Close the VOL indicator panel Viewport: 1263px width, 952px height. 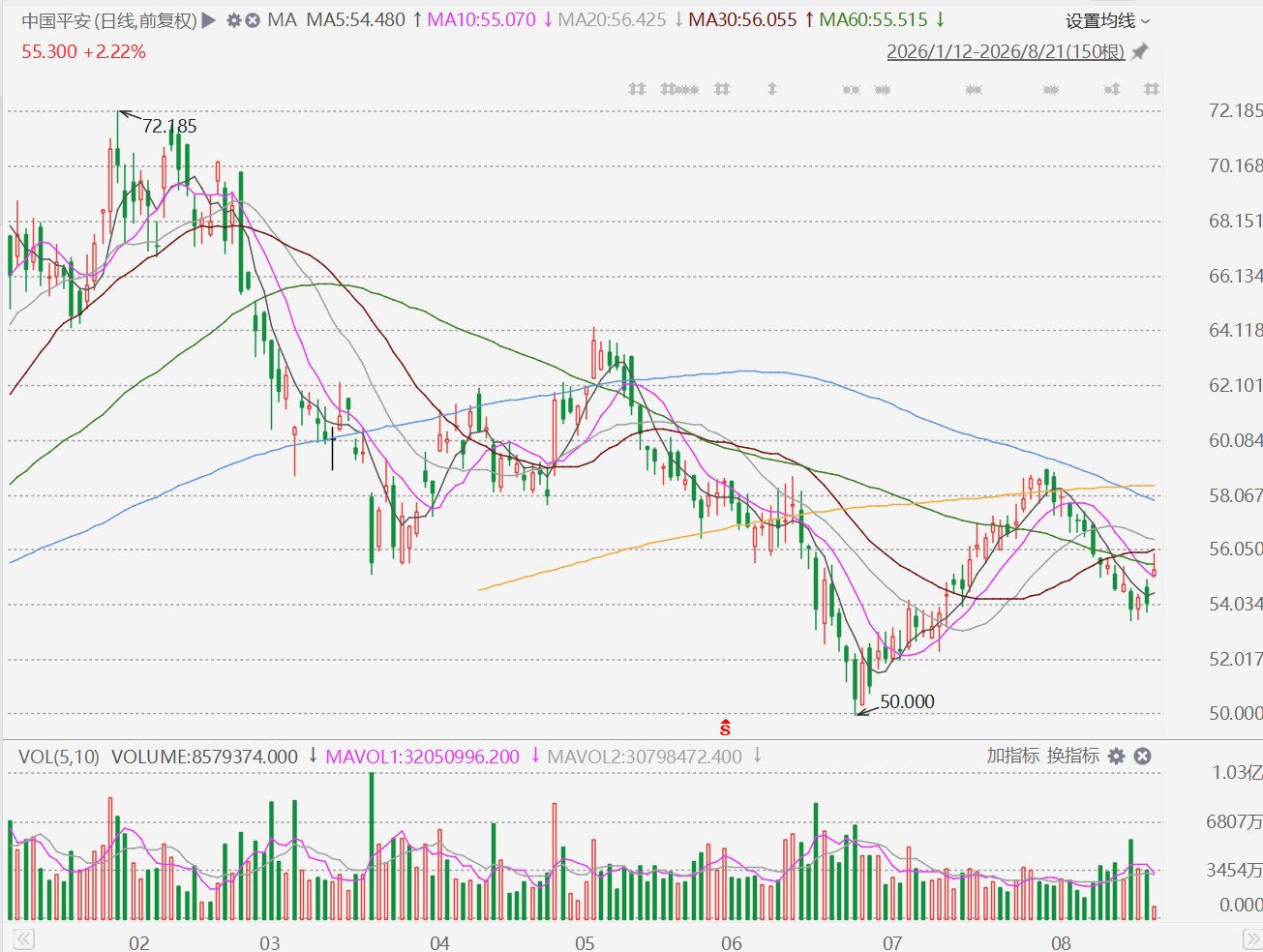pyautogui.click(x=1142, y=756)
